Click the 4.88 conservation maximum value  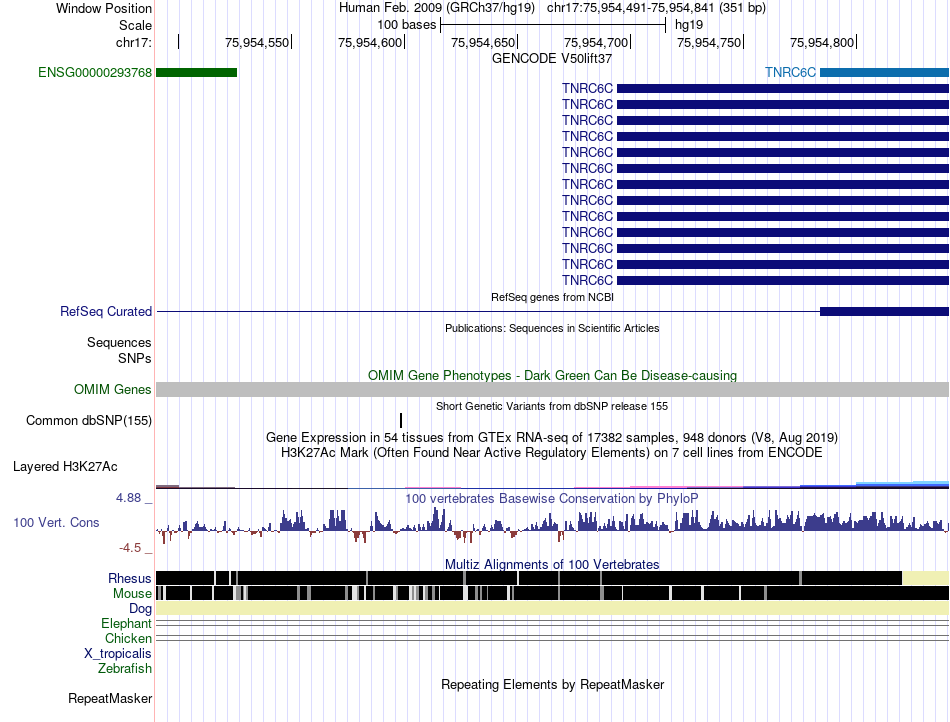[x=128, y=498]
